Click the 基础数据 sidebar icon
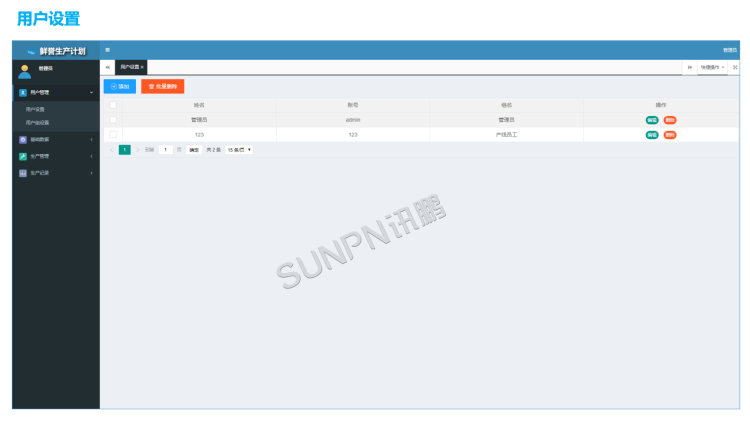750x425 pixels. [x=23, y=140]
